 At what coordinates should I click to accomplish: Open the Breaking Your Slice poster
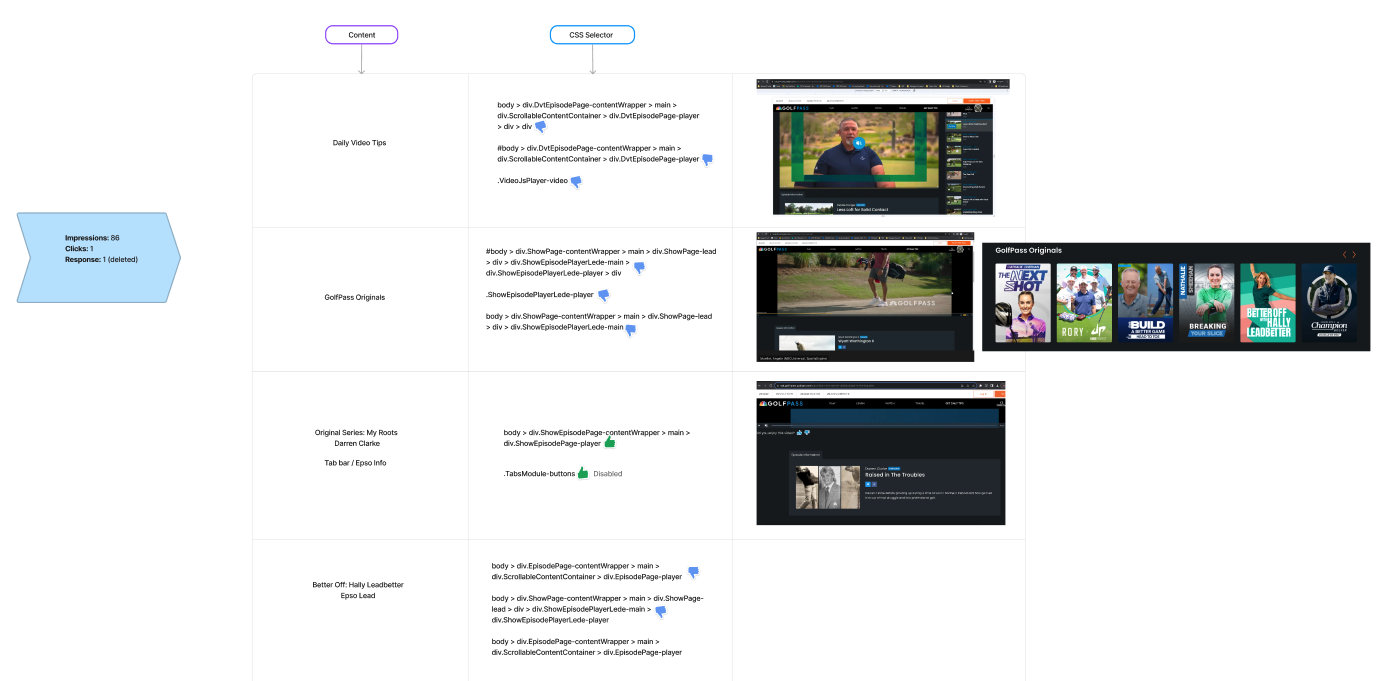pyautogui.click(x=1207, y=303)
